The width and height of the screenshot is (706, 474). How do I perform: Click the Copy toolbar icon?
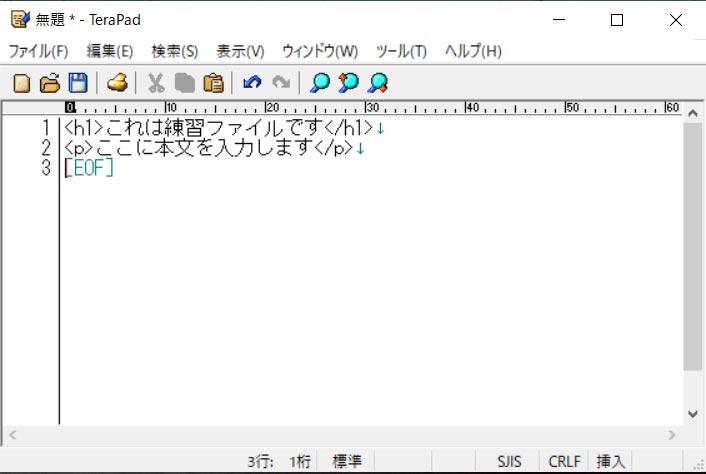pos(185,83)
